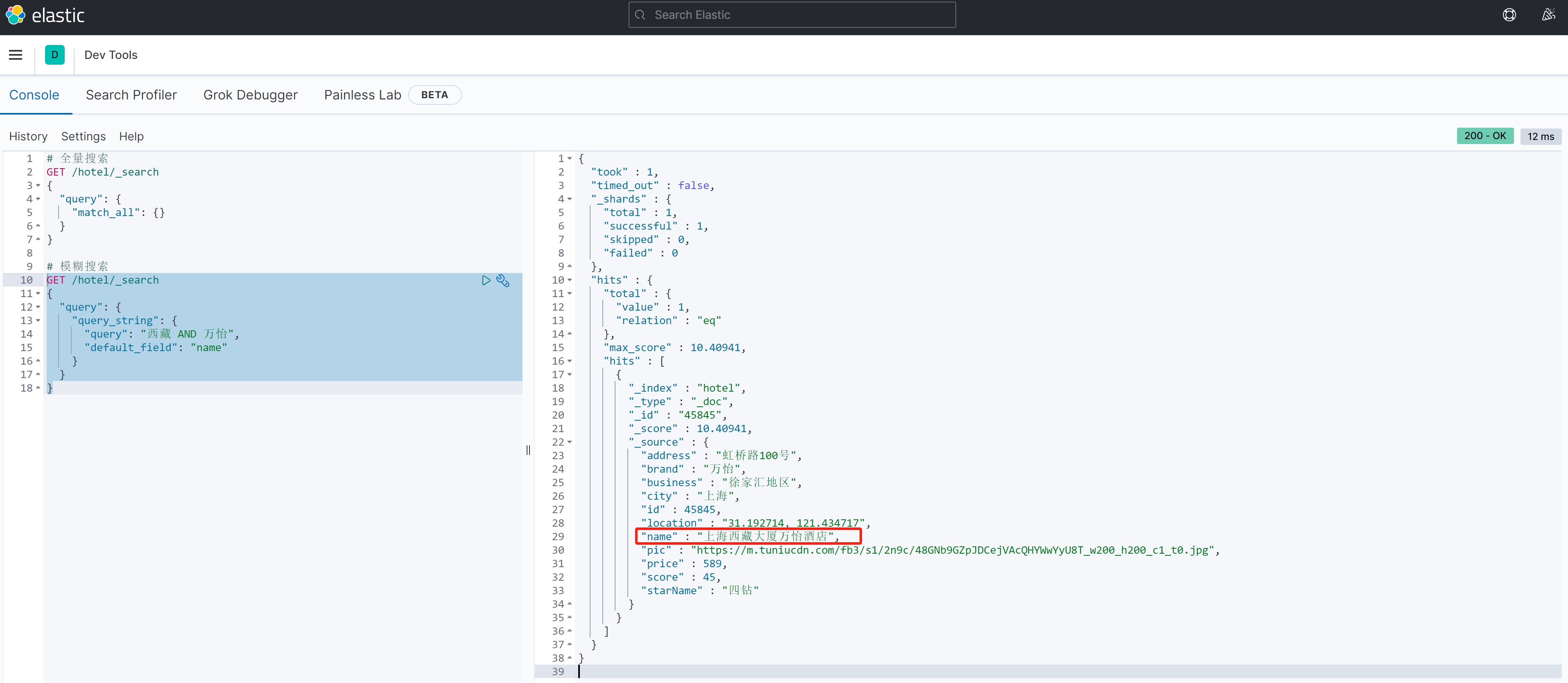Image resolution: width=1568 pixels, height=683 pixels.
Task: Open the newsfeed celebration icon
Action: pos(1548,15)
